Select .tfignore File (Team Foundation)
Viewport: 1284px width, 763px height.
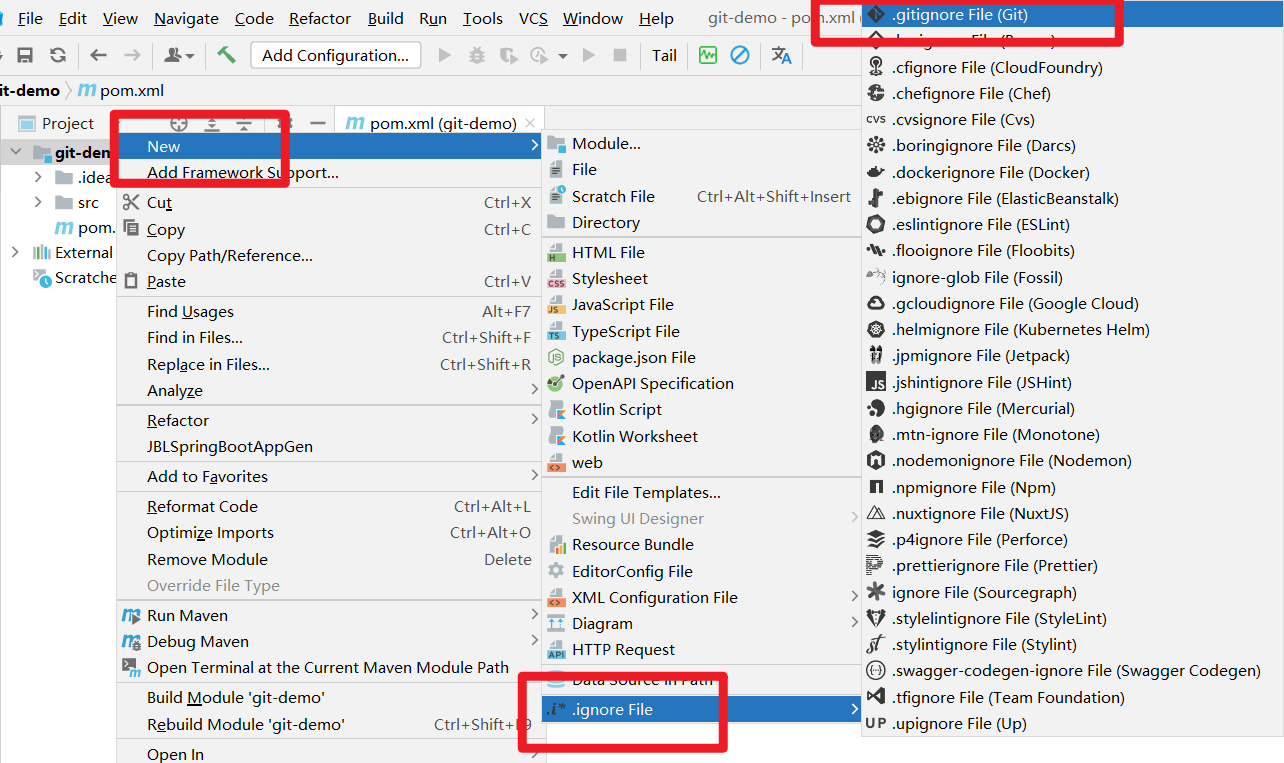[1071, 697]
